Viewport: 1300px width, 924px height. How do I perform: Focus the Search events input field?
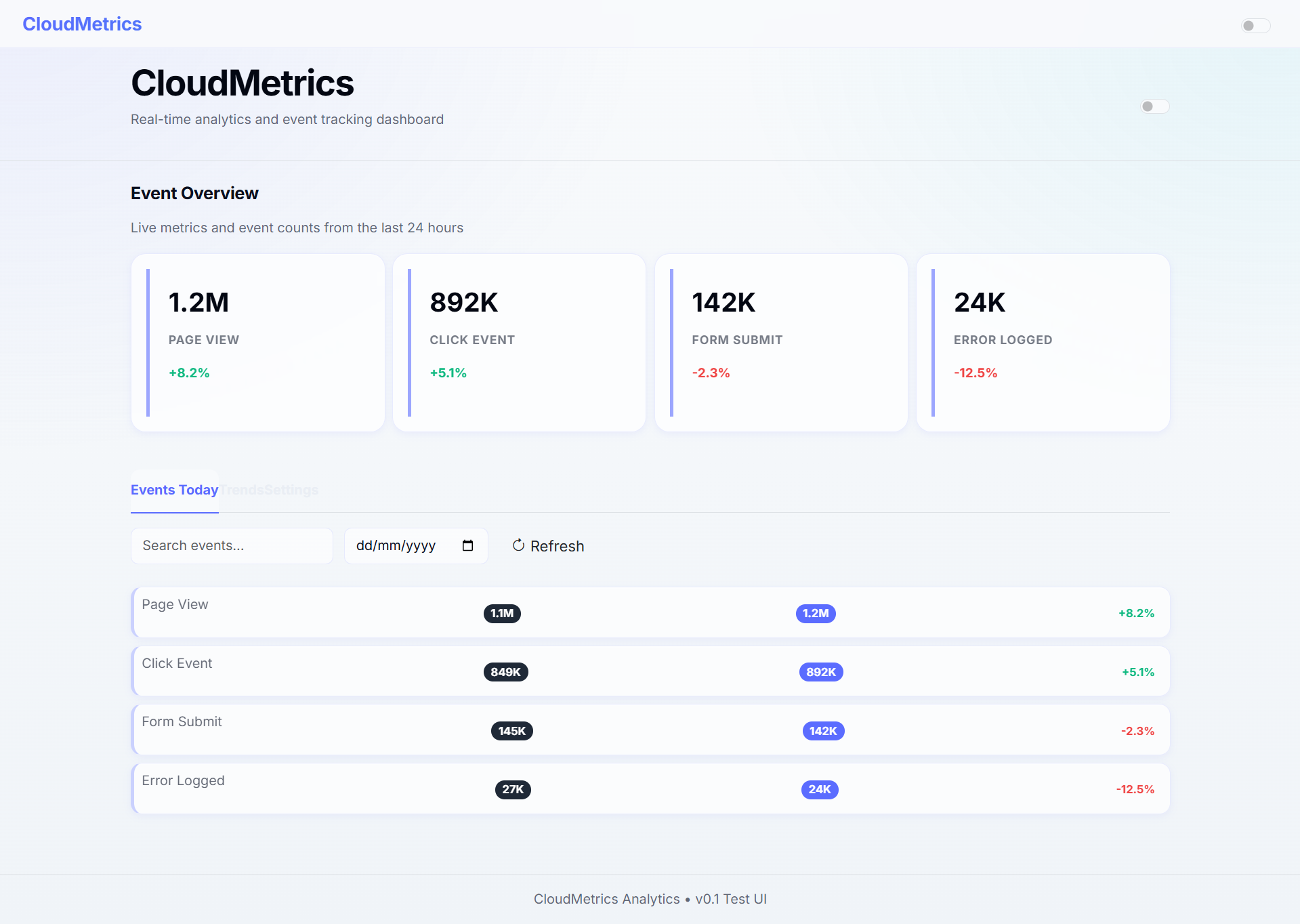(x=232, y=546)
